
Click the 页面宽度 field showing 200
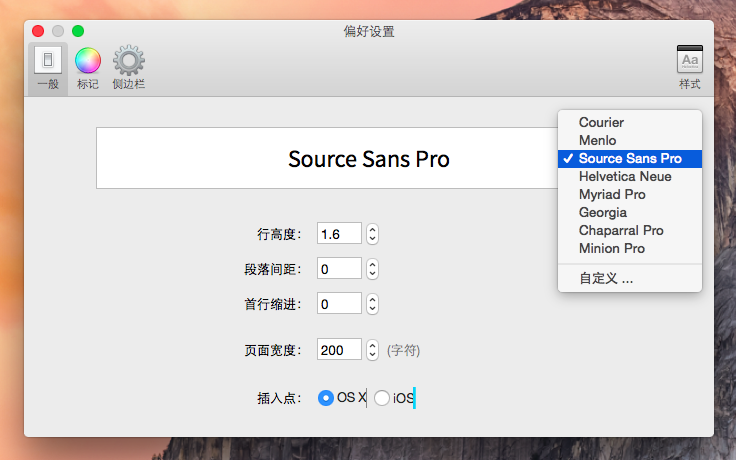pyautogui.click(x=339, y=349)
